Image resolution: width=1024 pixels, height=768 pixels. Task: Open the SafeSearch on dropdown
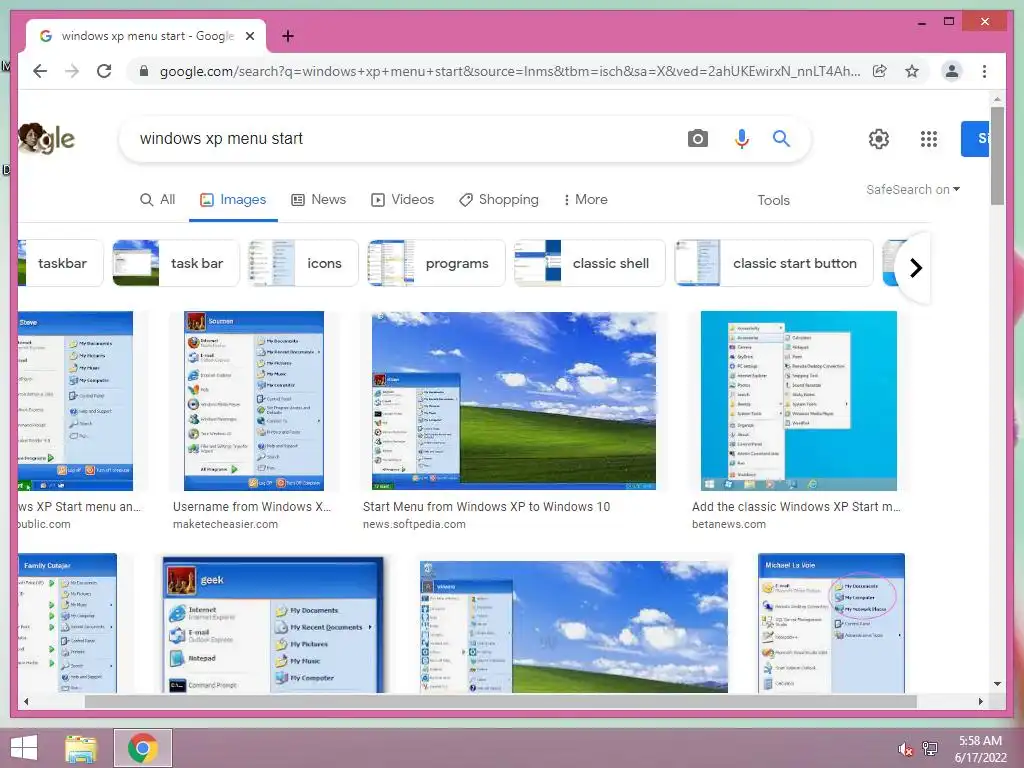pos(913,189)
